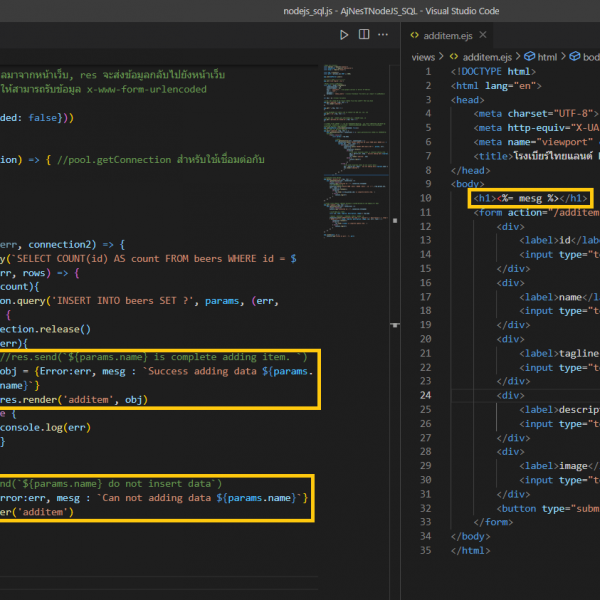Open the additem.ejs breadcrumb dropdown

tap(486, 58)
